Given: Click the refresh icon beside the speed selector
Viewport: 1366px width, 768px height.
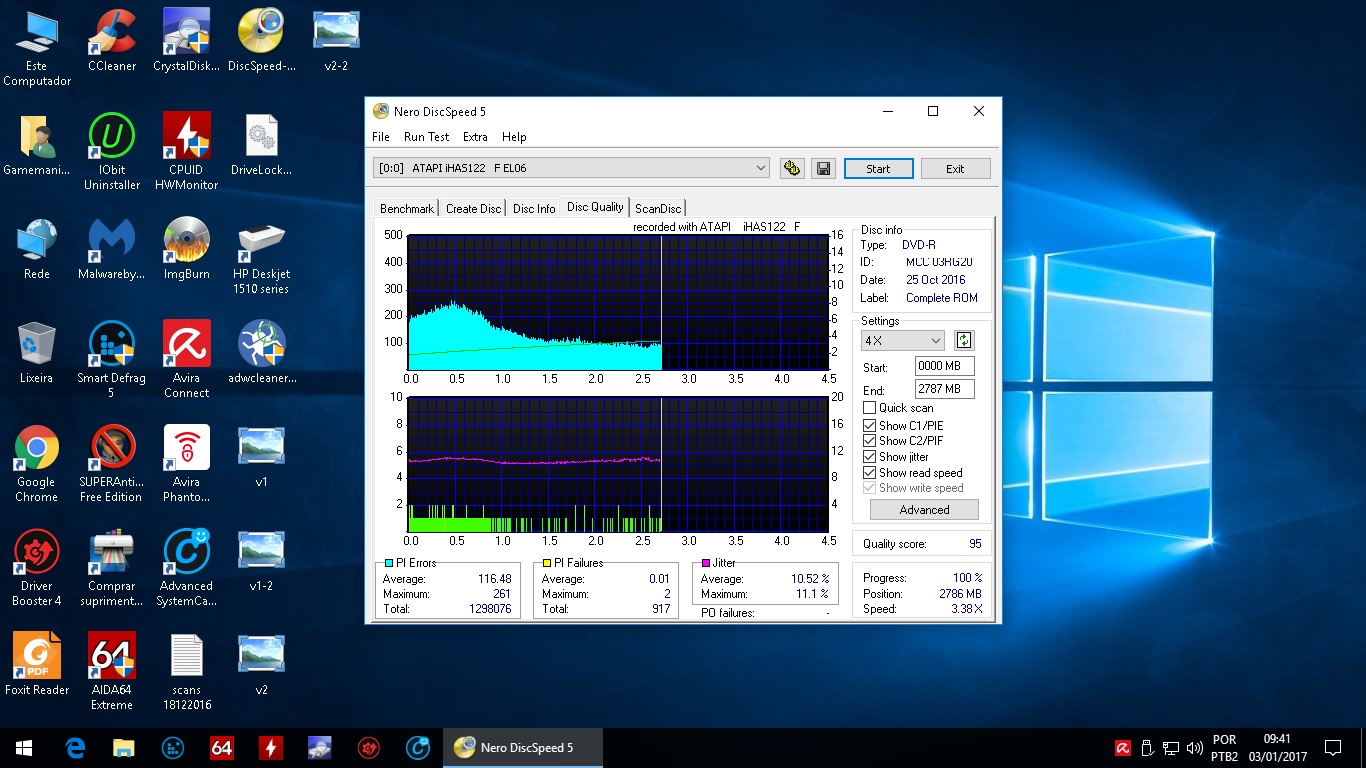Looking at the screenshot, I should click(963, 340).
